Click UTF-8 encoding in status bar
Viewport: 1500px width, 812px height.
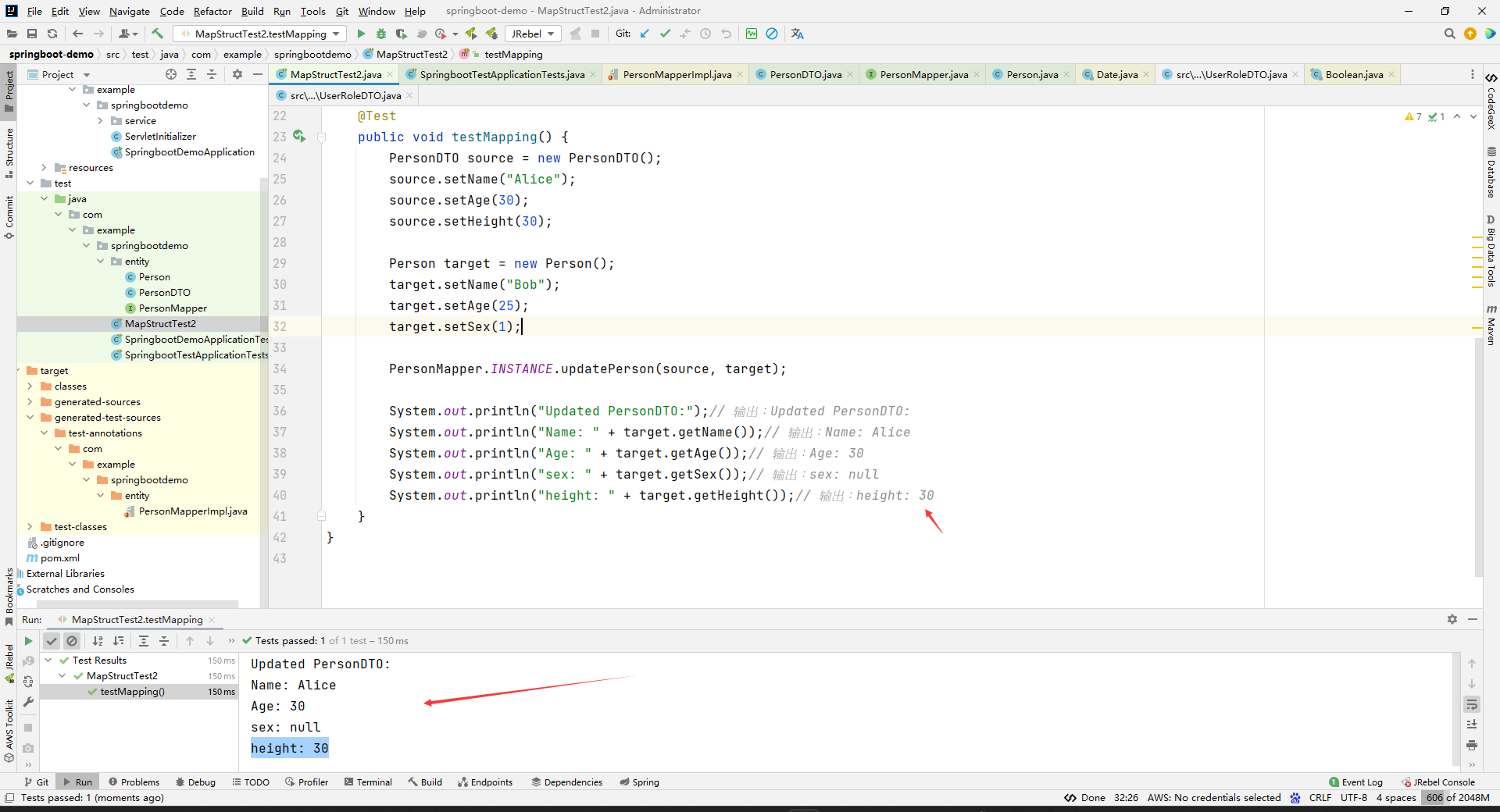click(1354, 798)
